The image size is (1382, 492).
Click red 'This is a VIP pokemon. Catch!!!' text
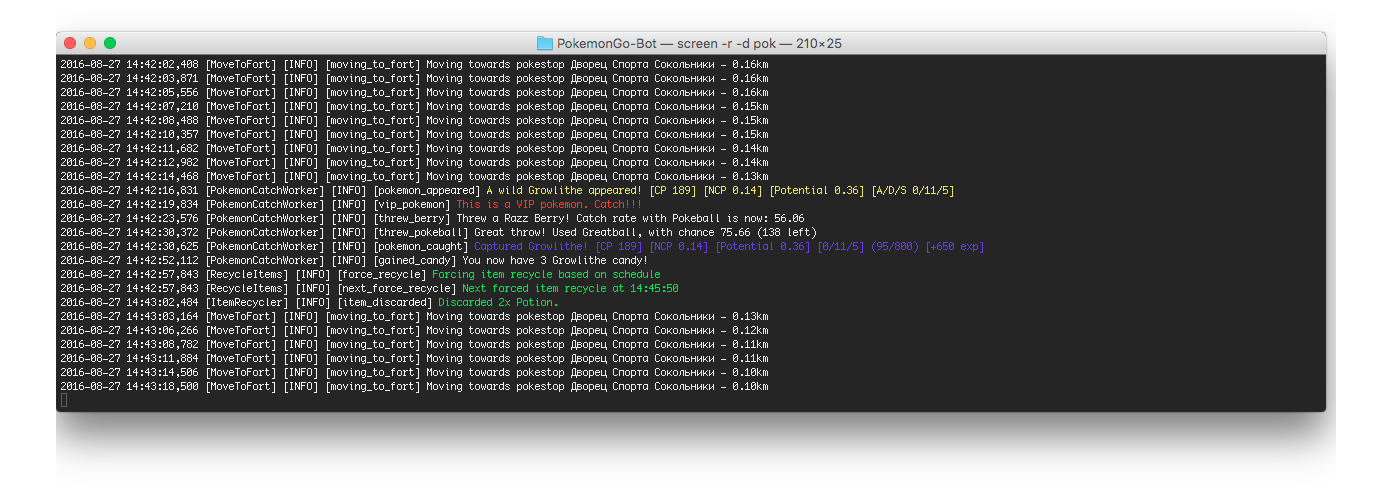[548, 204]
